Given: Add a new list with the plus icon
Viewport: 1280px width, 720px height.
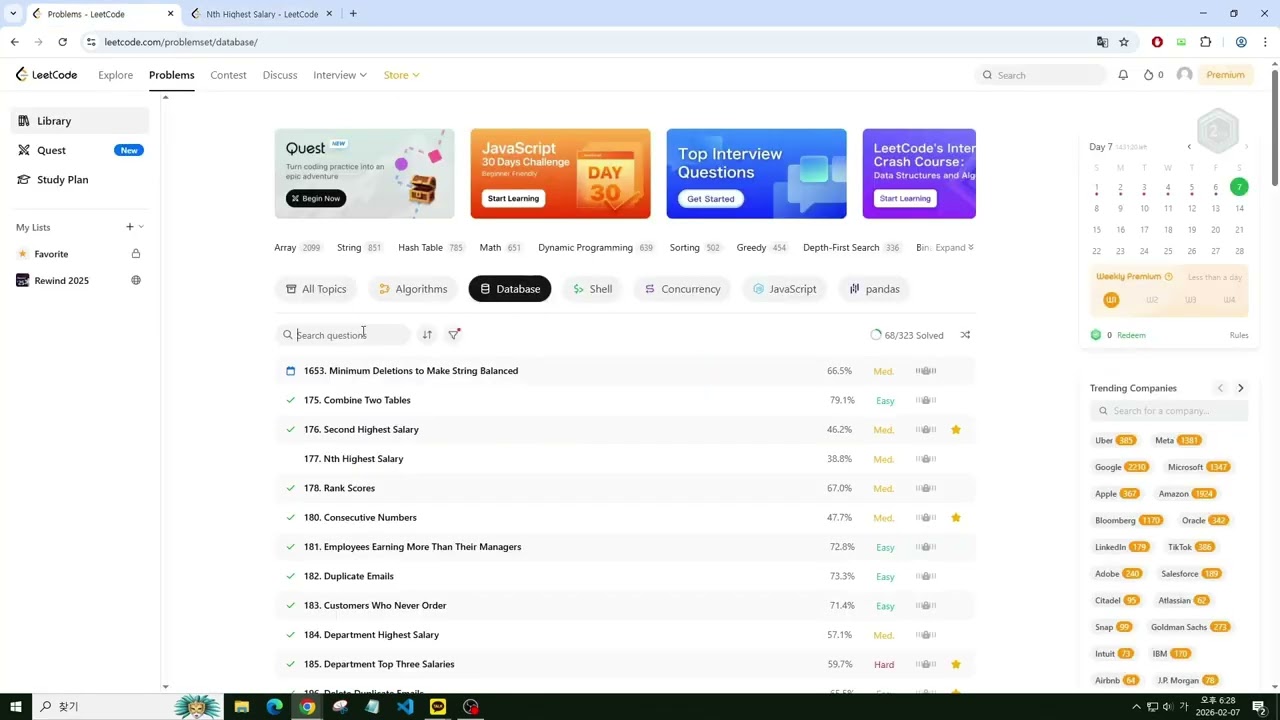Looking at the screenshot, I should tap(129, 227).
